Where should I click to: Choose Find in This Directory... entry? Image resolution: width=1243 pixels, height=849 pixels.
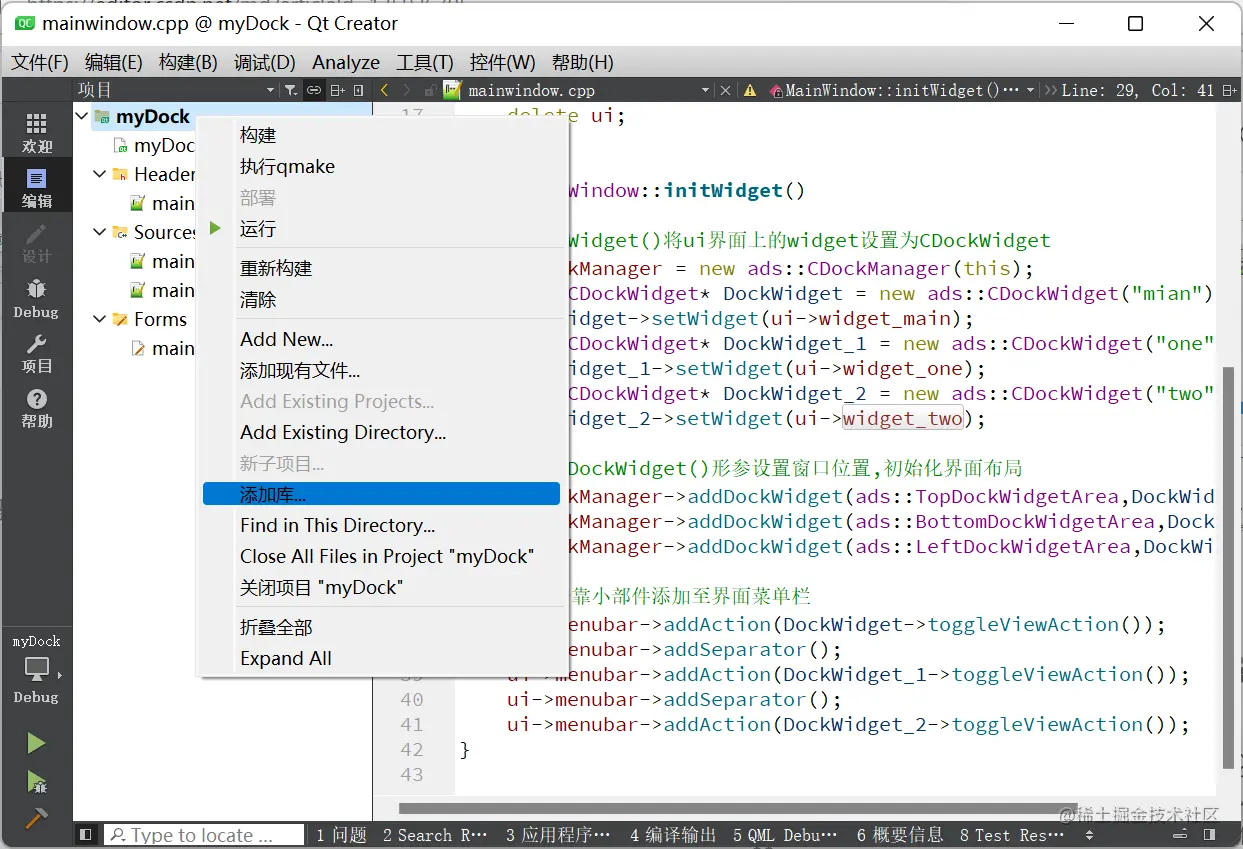click(x=381, y=525)
